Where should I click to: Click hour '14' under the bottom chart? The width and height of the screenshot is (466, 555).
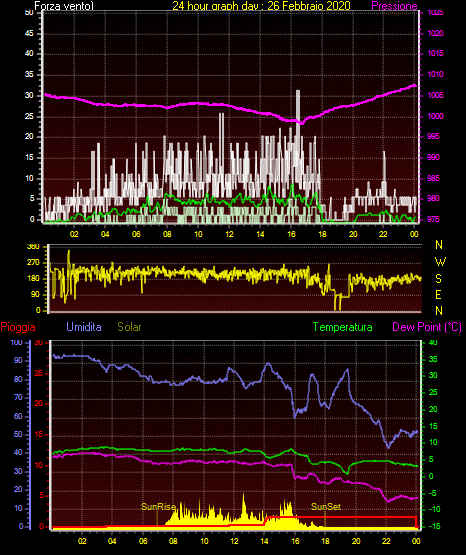point(264,541)
